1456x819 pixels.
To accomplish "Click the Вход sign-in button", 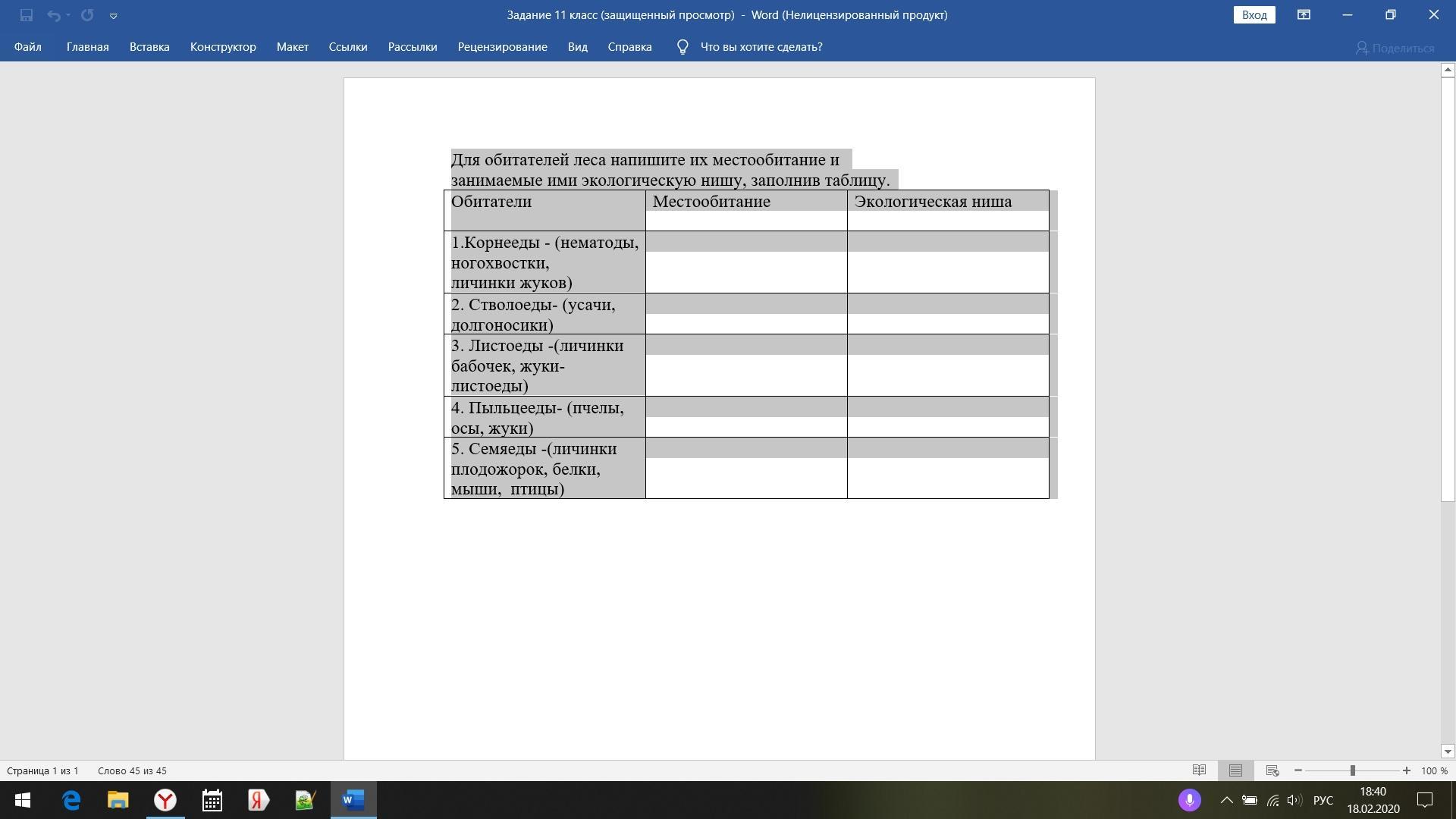I will (x=1254, y=15).
